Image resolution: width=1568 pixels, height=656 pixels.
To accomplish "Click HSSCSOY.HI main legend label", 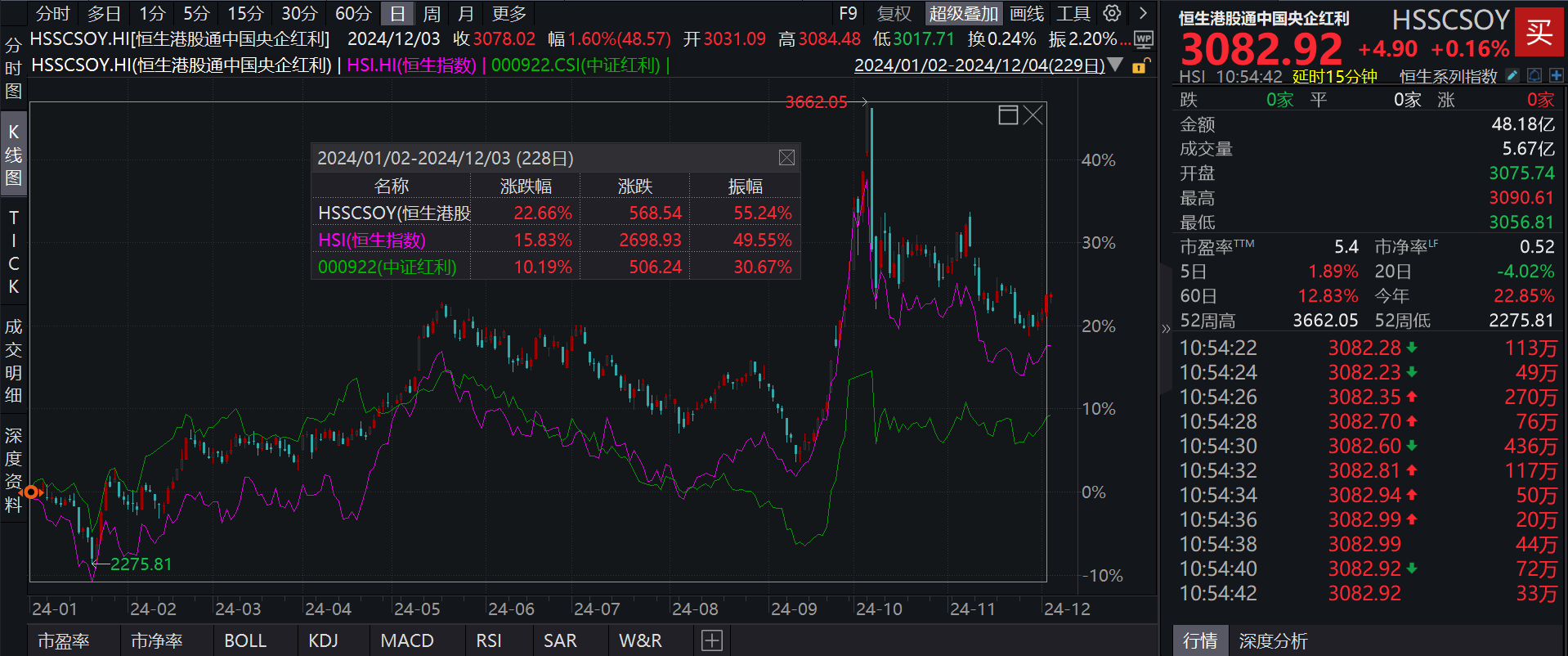I will pyautogui.click(x=181, y=65).
